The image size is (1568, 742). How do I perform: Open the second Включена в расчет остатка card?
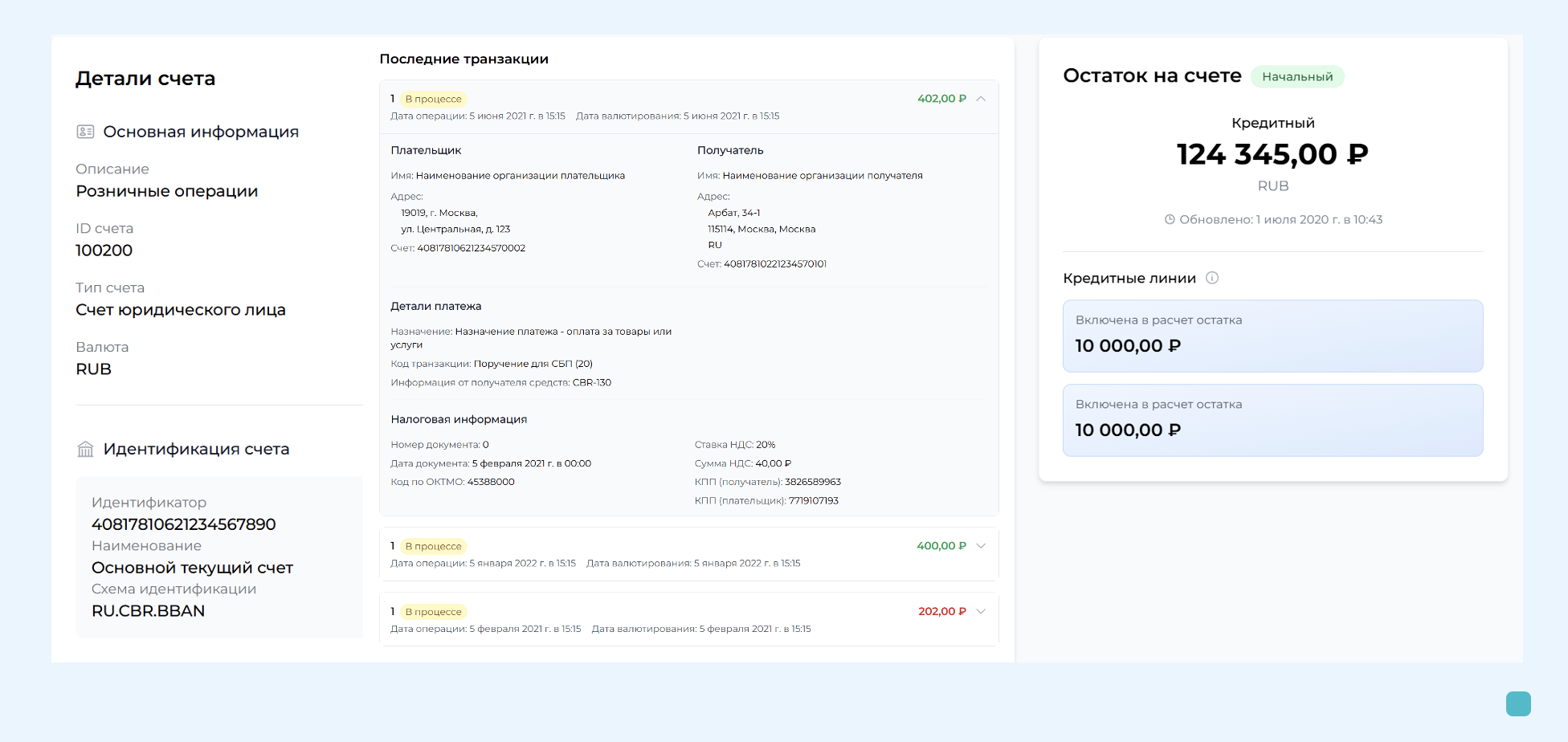pyautogui.click(x=1272, y=420)
